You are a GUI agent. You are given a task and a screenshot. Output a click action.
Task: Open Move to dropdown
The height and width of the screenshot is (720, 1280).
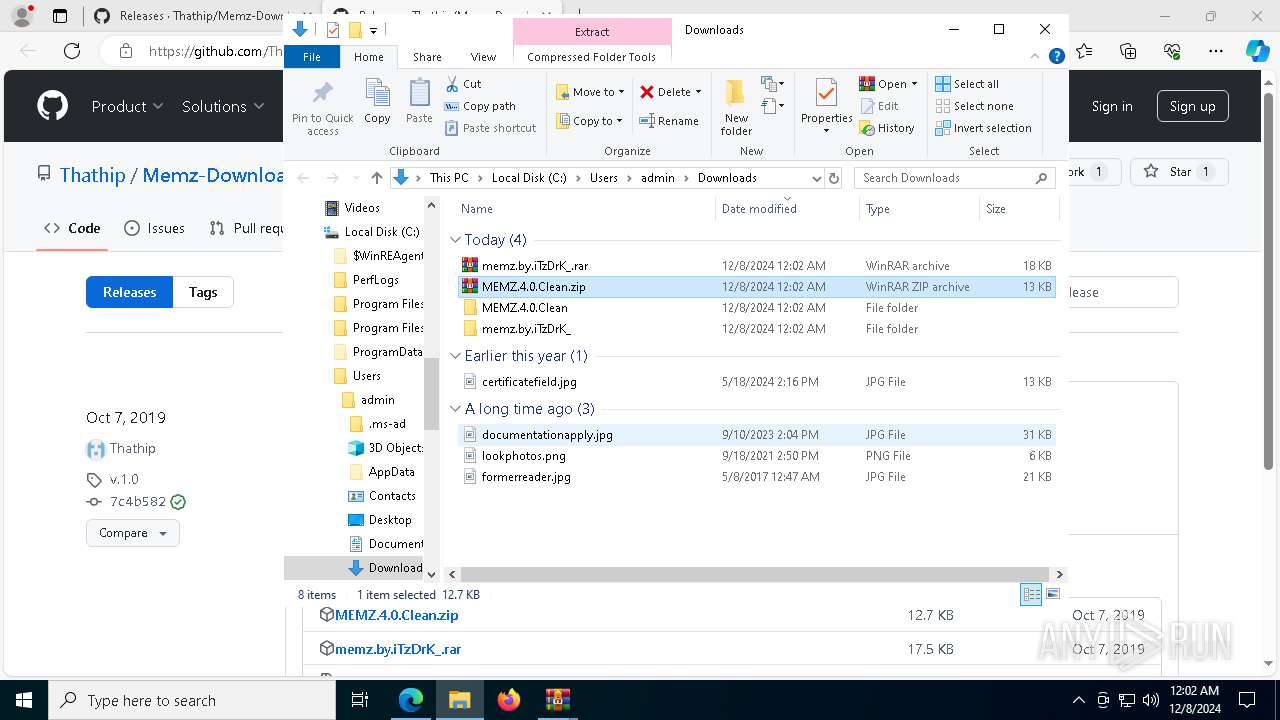pos(590,92)
